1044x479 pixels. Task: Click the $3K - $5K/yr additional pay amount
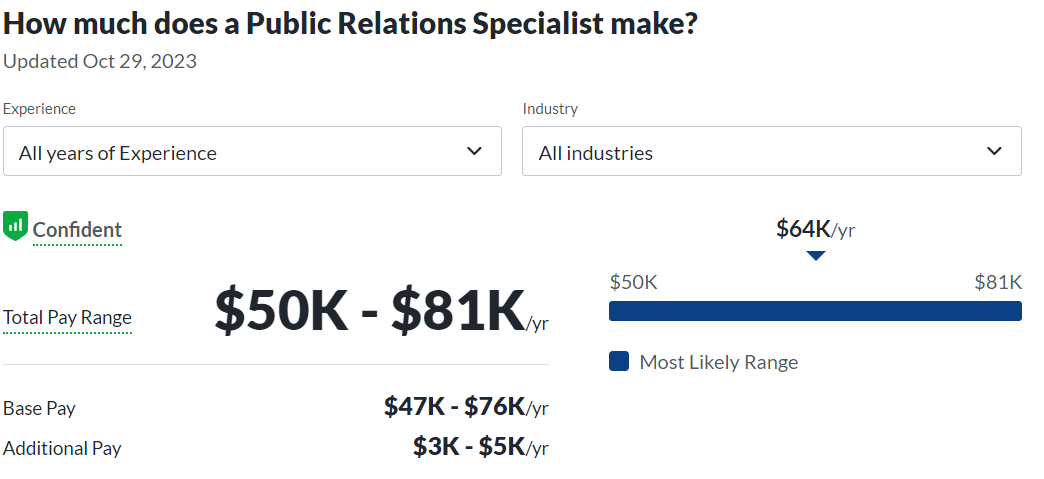pos(480,446)
